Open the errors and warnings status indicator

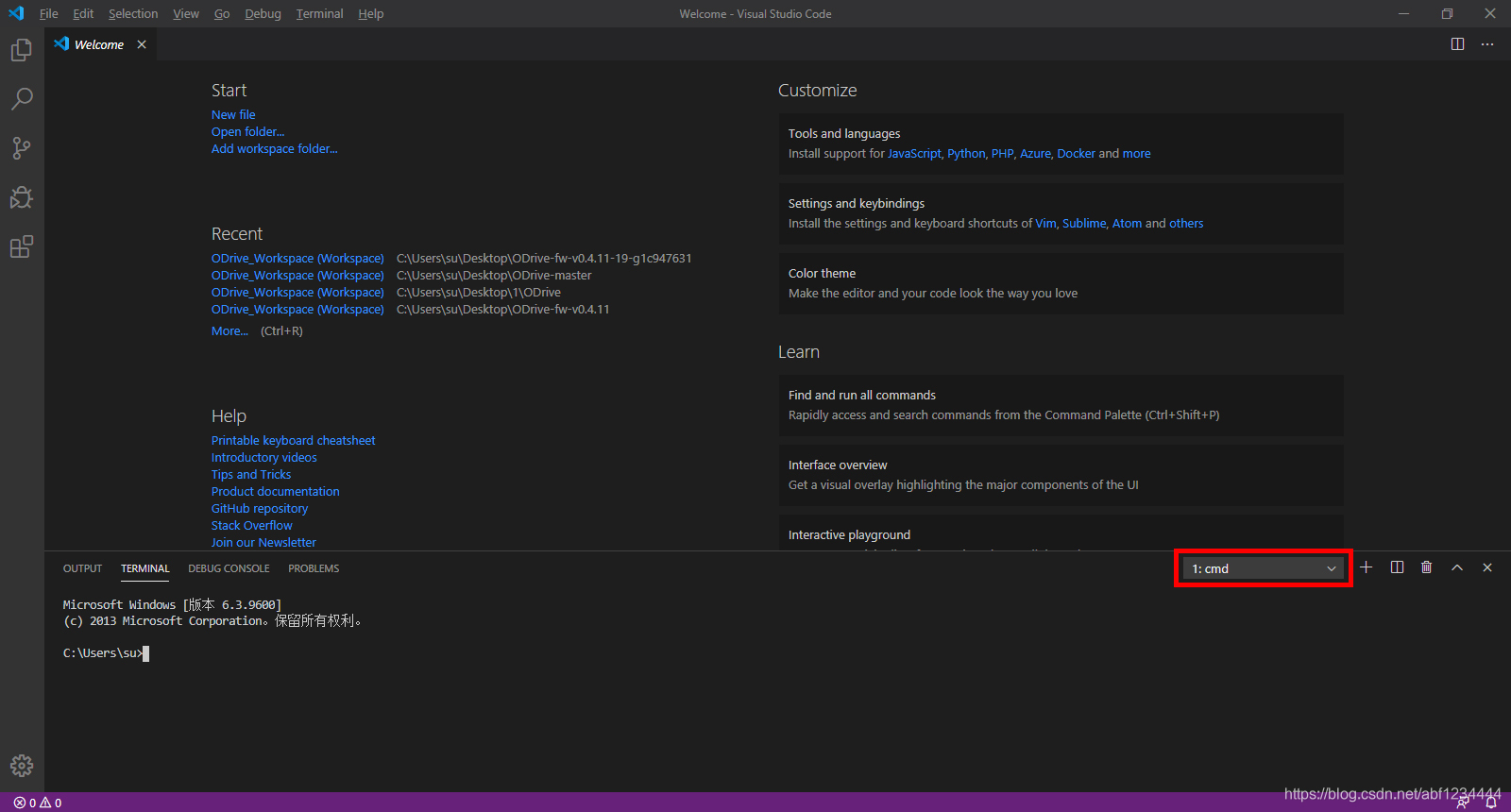click(38, 803)
